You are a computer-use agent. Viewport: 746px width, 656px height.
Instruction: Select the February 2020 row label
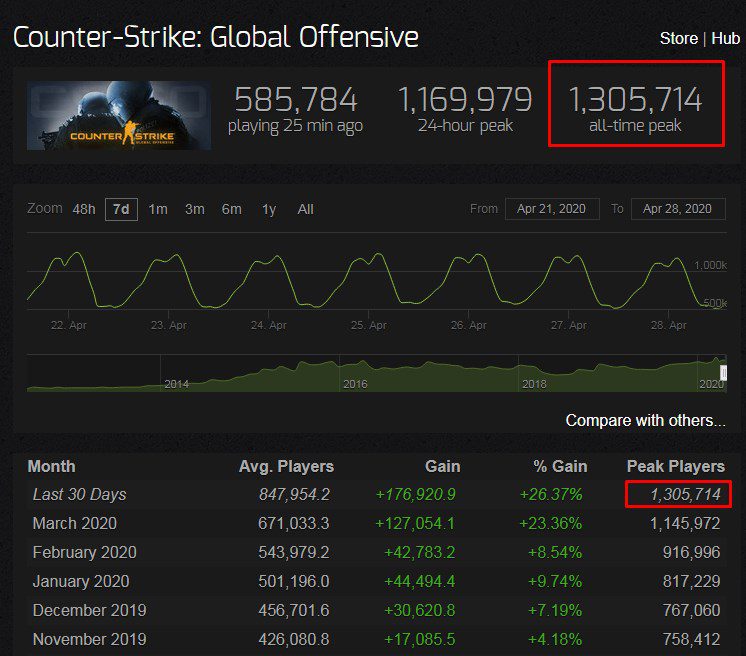[85, 552]
